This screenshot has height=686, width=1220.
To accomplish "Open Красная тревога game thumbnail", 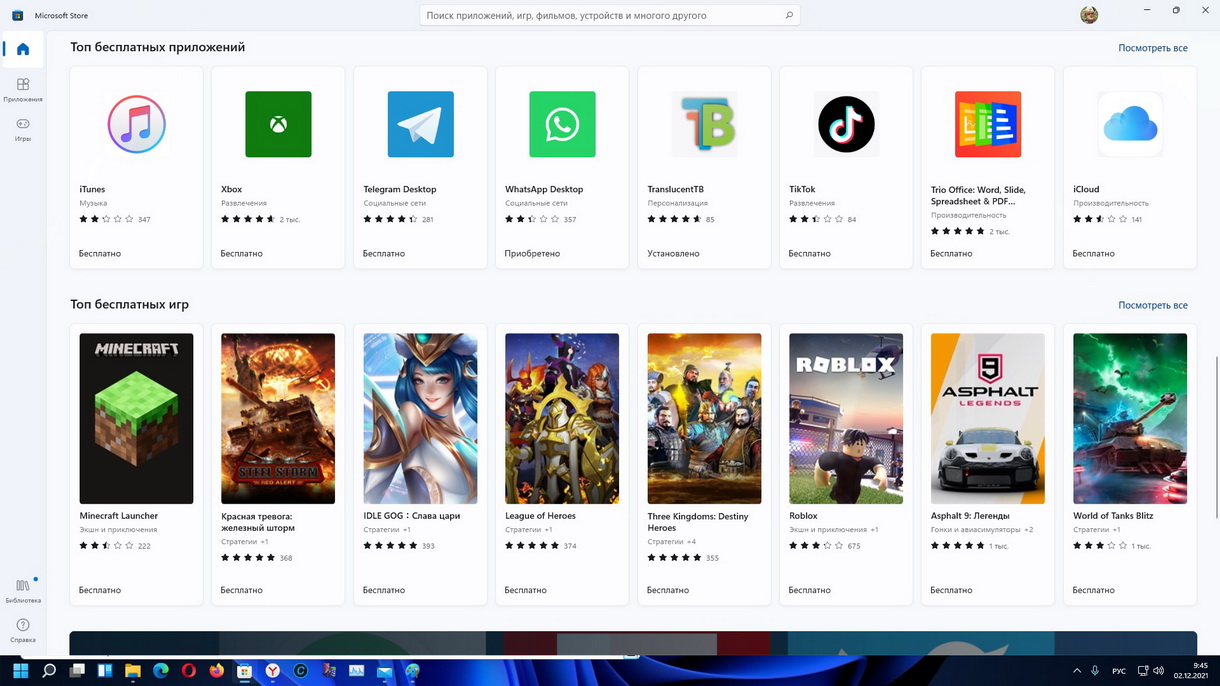I will (x=278, y=419).
